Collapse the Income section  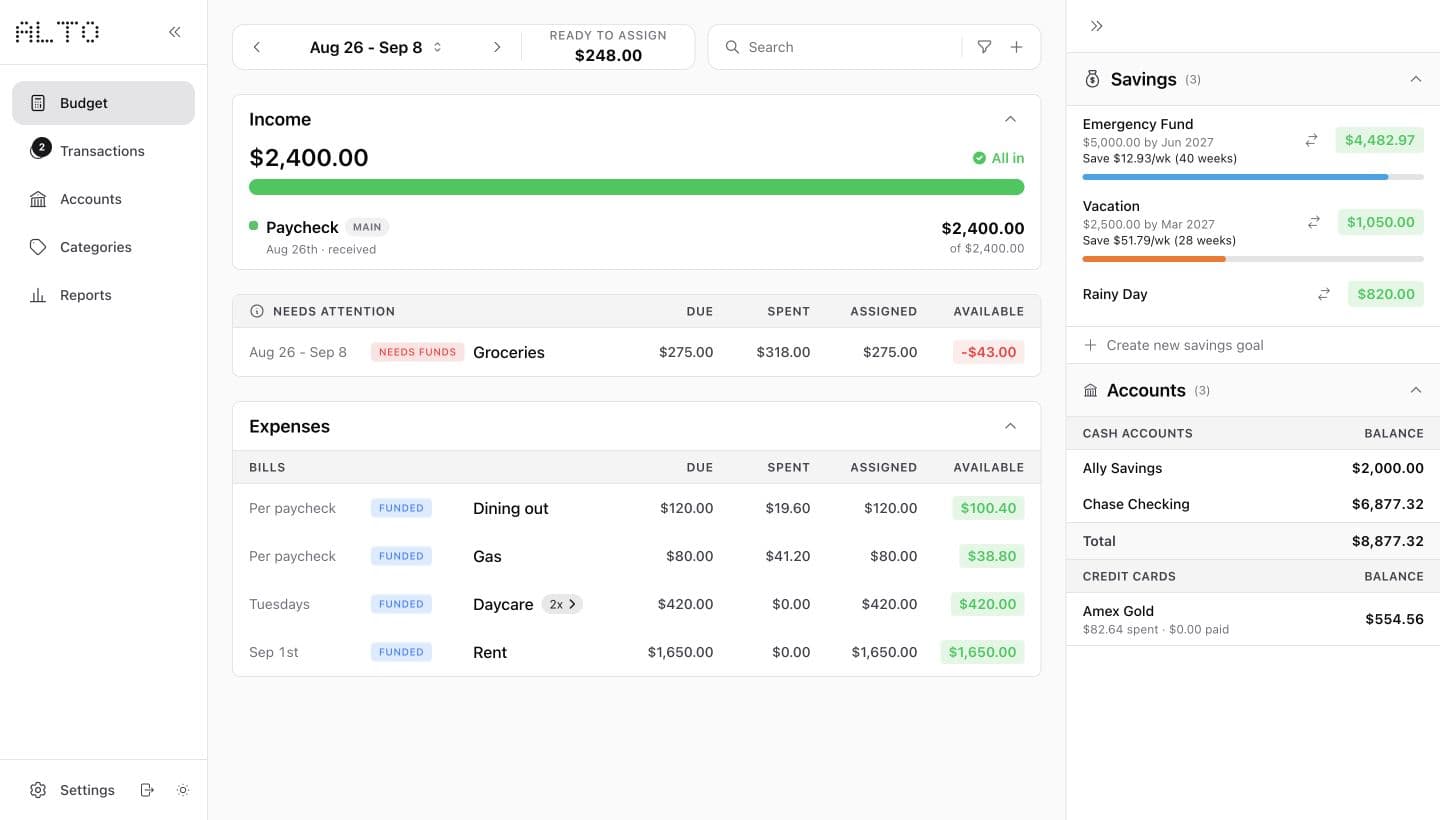coord(1010,119)
